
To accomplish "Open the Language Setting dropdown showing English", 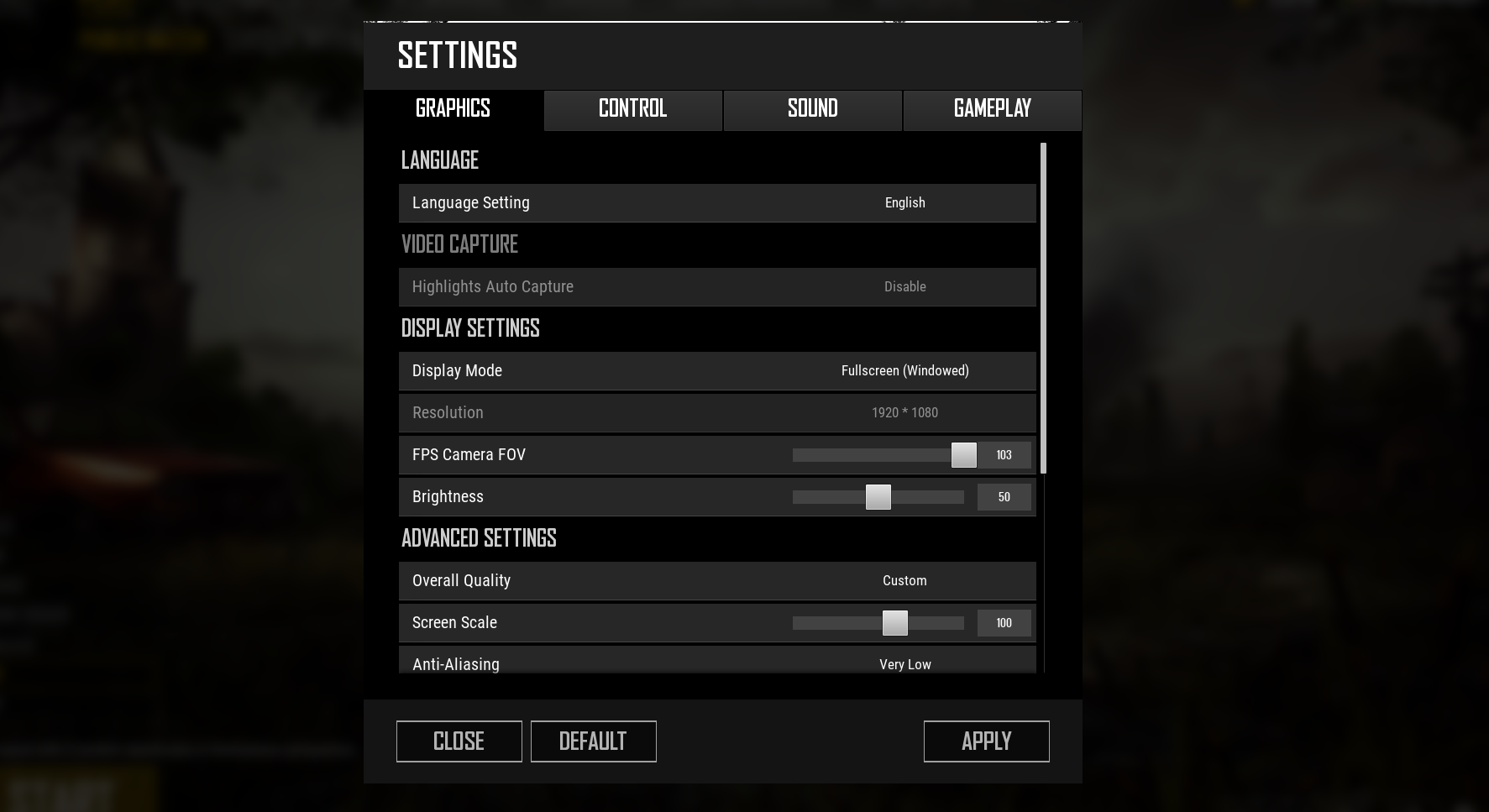I will click(x=904, y=203).
